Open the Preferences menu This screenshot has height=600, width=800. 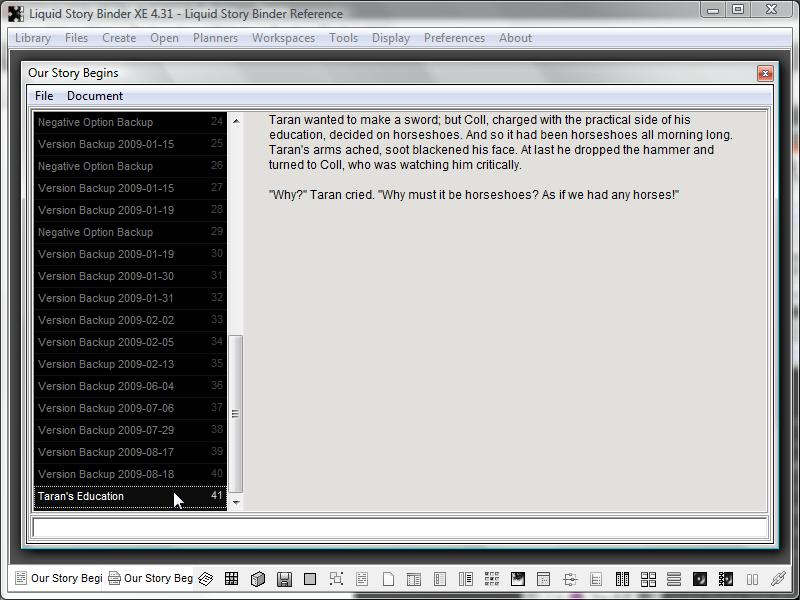[x=454, y=38]
